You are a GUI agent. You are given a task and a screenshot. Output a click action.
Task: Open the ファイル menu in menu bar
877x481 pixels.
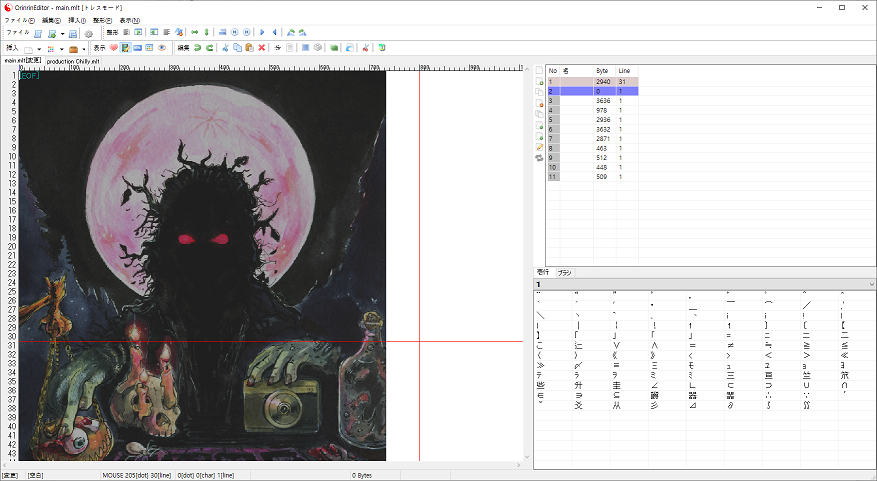(19, 20)
